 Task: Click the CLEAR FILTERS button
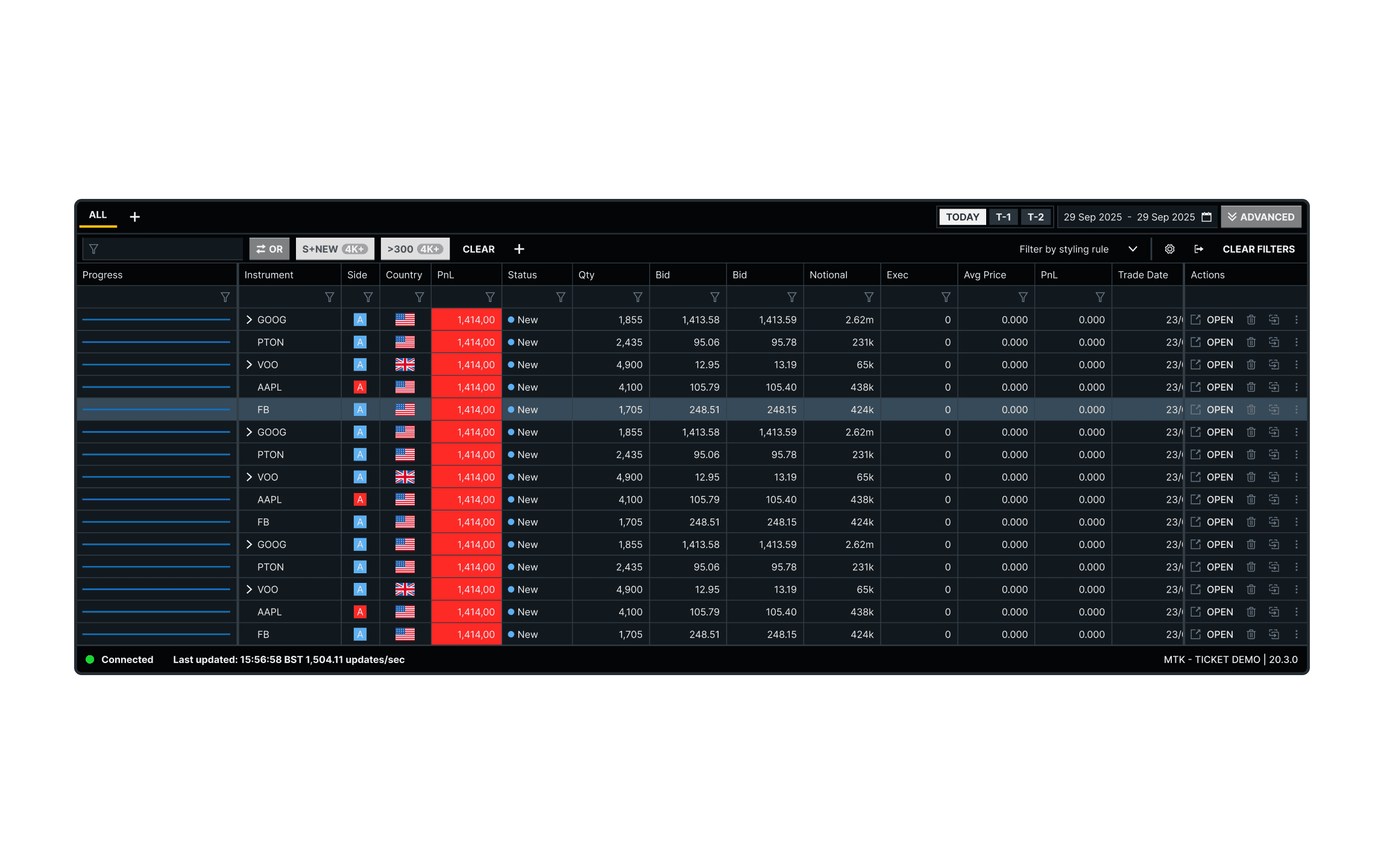tap(1258, 249)
